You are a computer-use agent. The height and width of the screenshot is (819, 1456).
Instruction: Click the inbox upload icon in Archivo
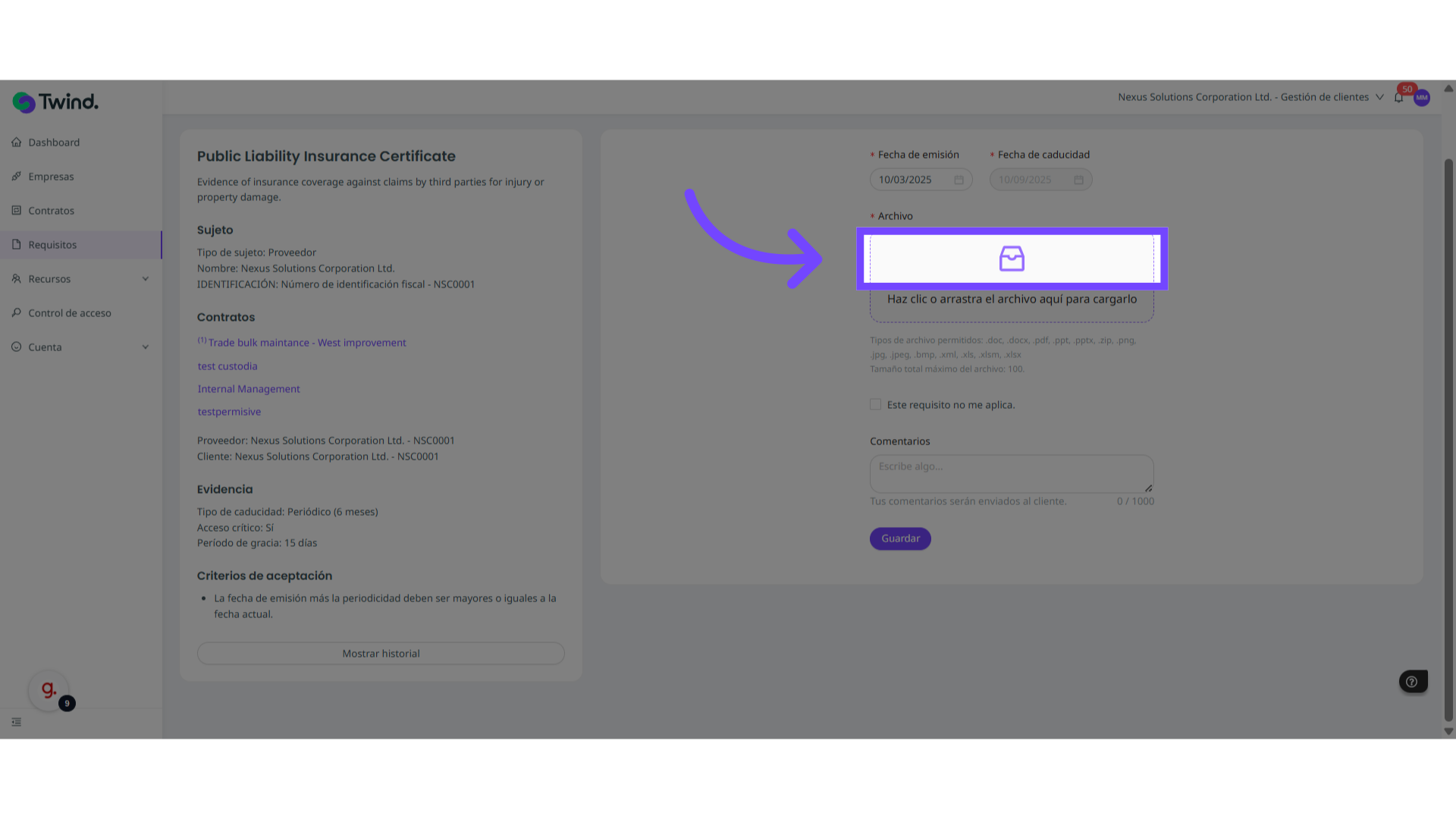tap(1012, 259)
